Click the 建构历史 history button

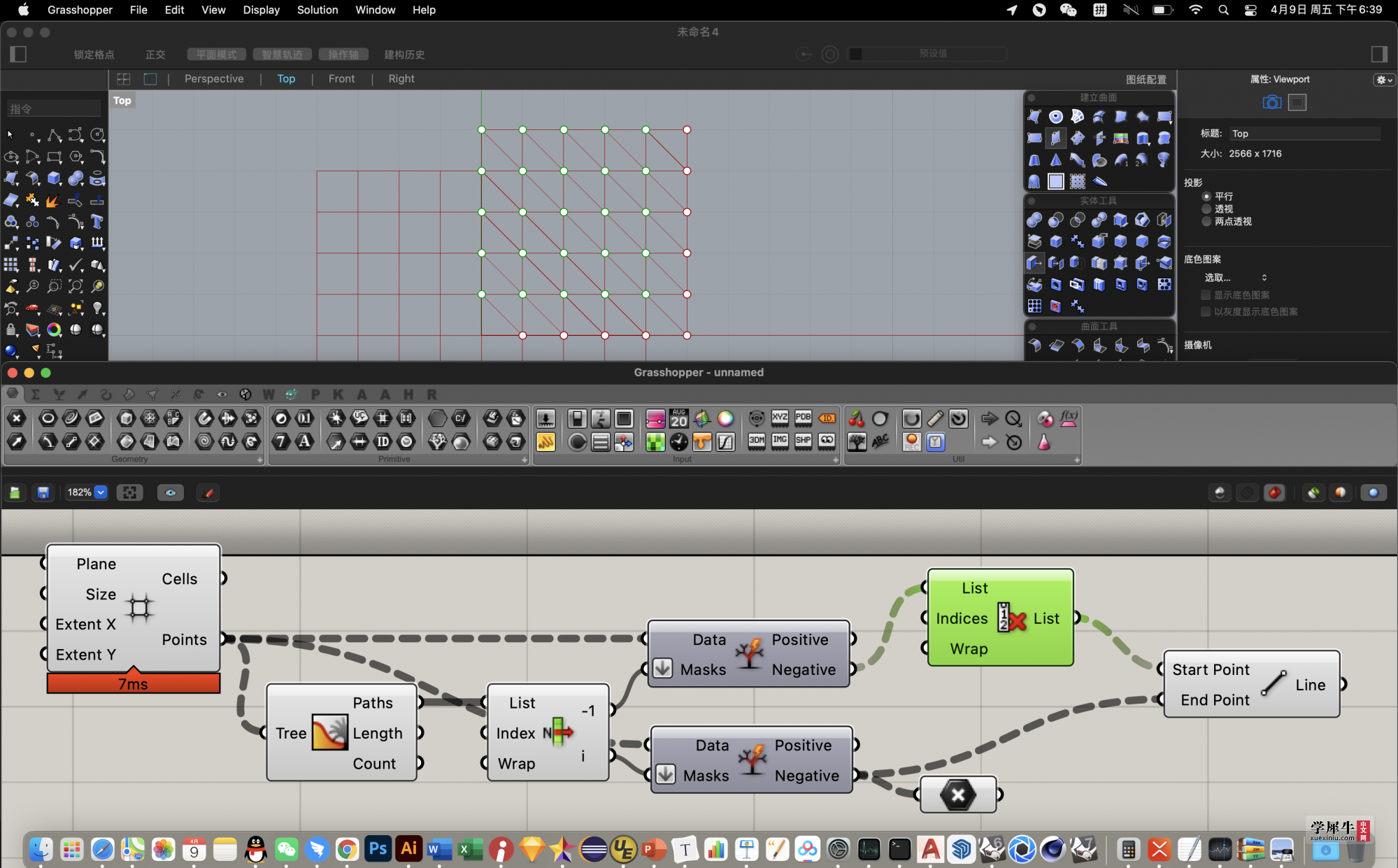coord(404,55)
